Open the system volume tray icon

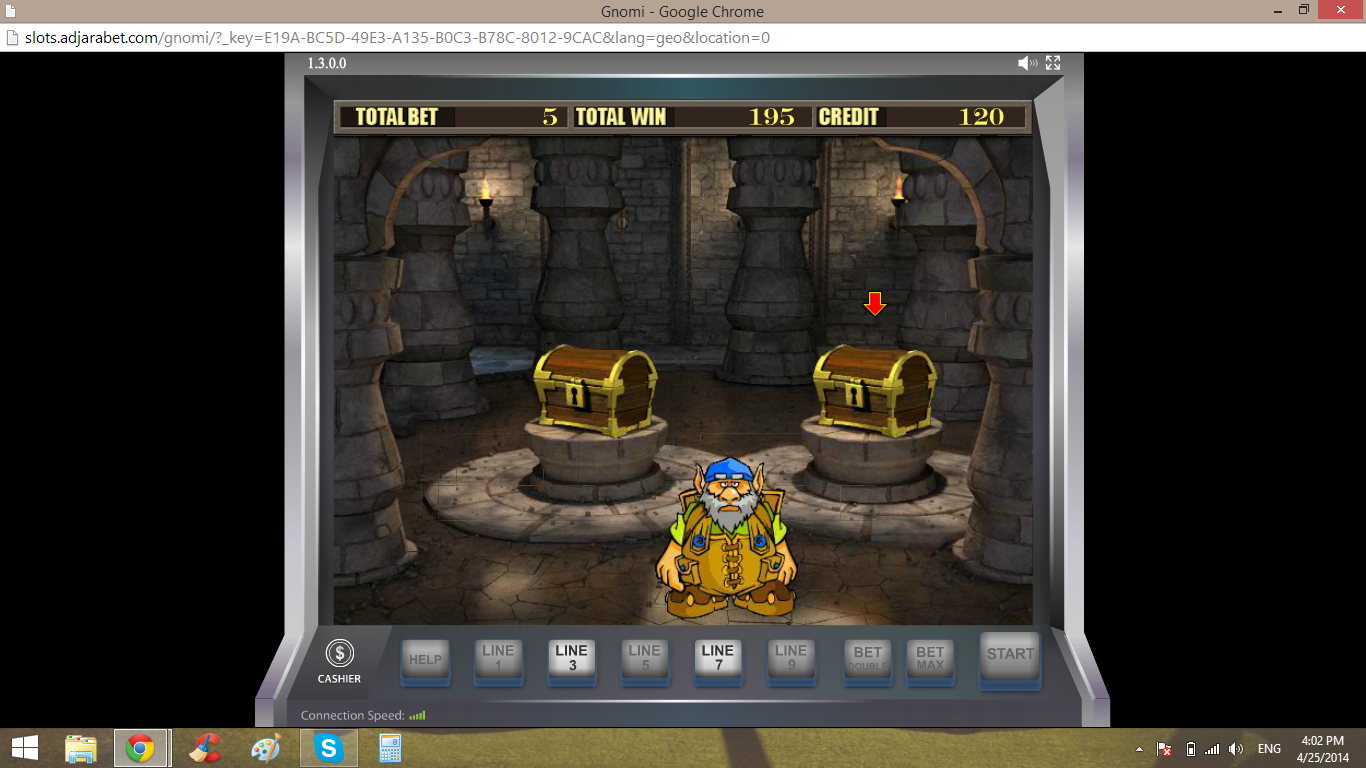click(1236, 749)
